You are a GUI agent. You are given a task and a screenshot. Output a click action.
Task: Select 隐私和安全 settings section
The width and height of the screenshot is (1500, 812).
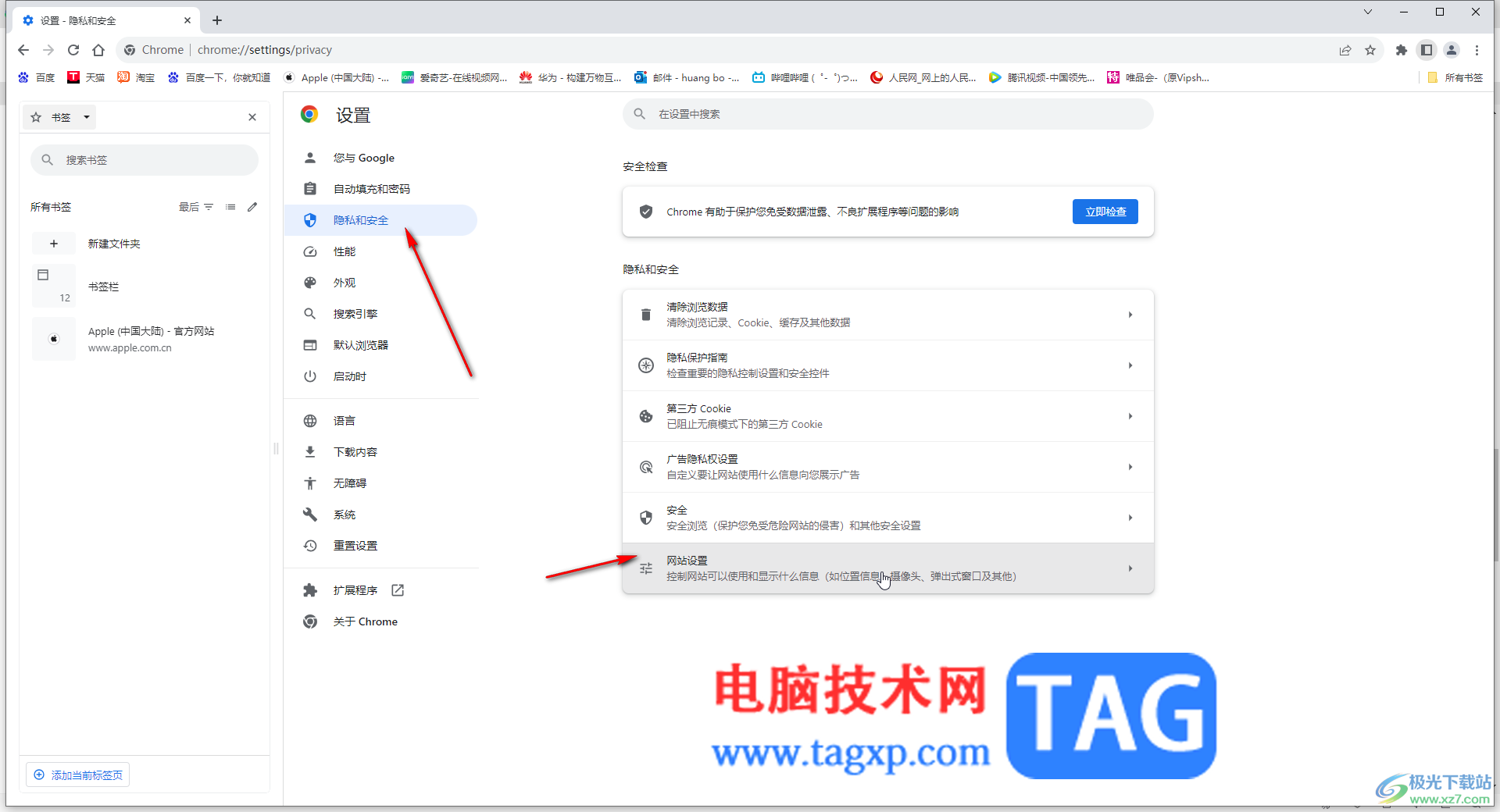coord(380,220)
